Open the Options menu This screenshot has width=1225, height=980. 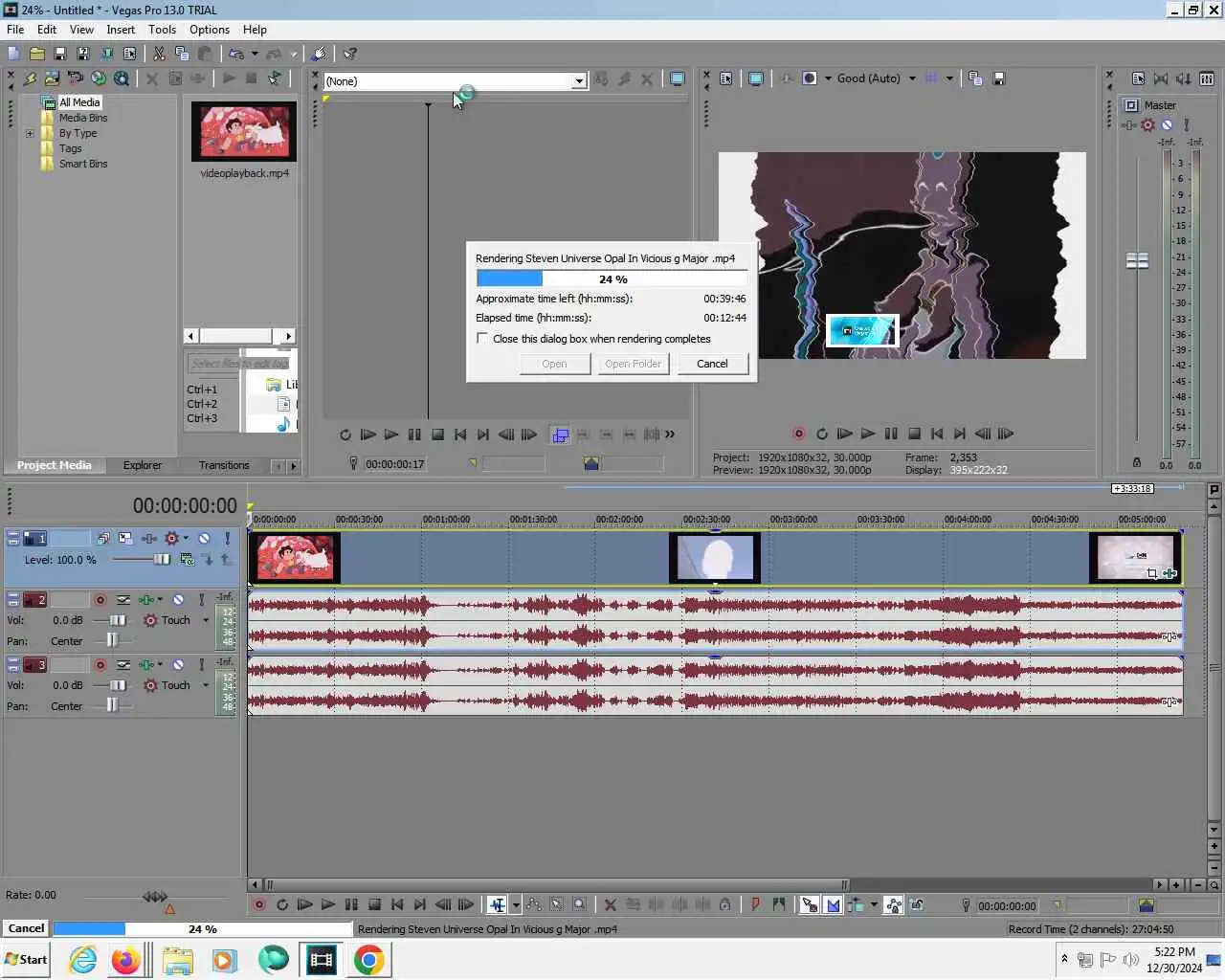pos(210,30)
